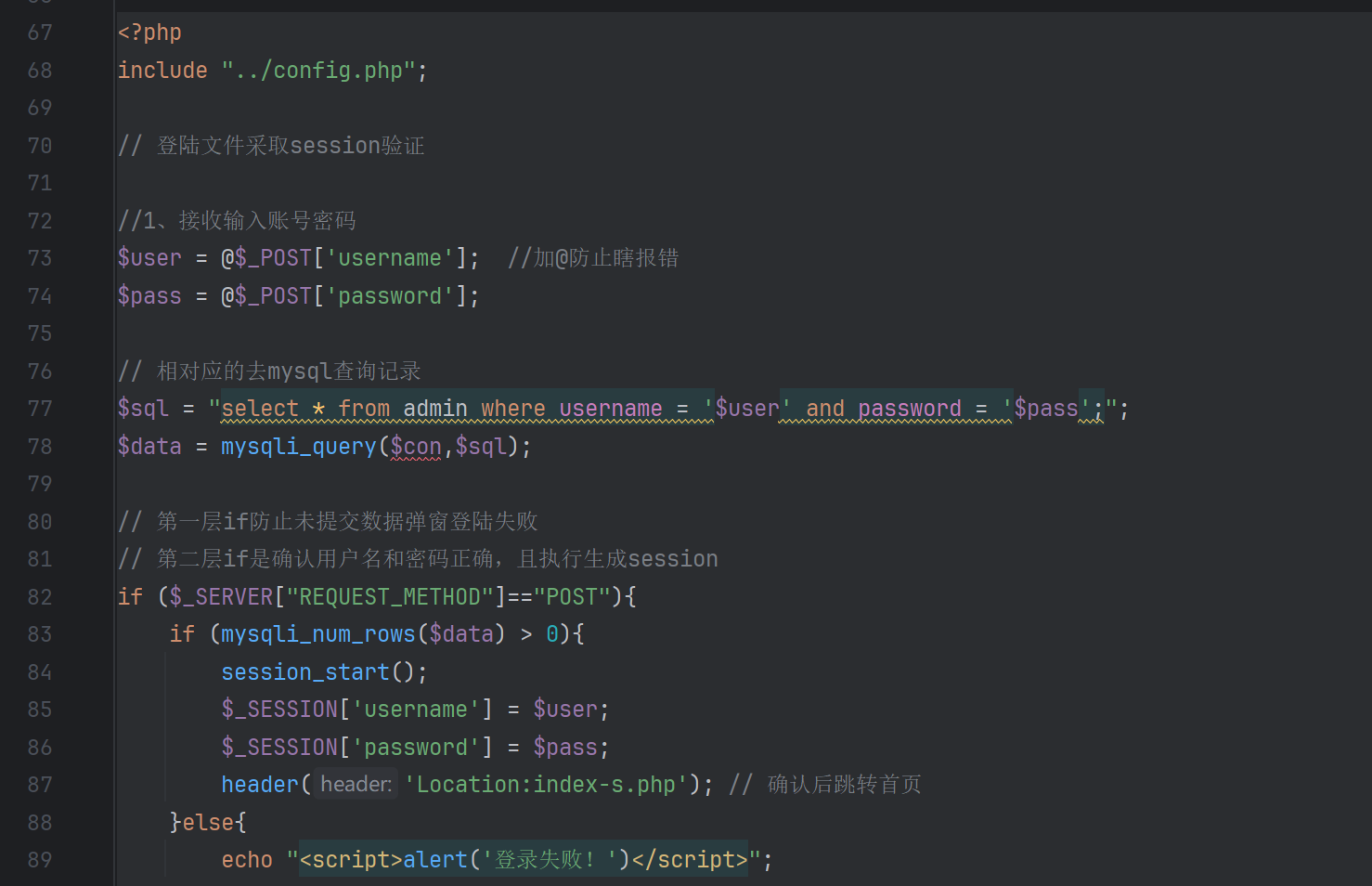The width and height of the screenshot is (1372, 886).
Task: Click the header function name on line 87
Action: point(260,785)
